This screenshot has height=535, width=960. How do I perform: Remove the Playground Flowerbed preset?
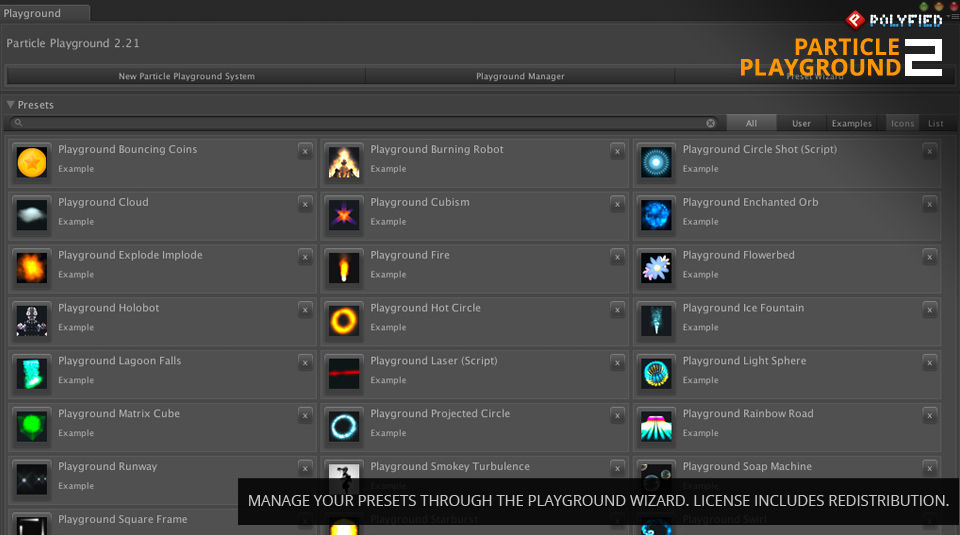tap(929, 256)
